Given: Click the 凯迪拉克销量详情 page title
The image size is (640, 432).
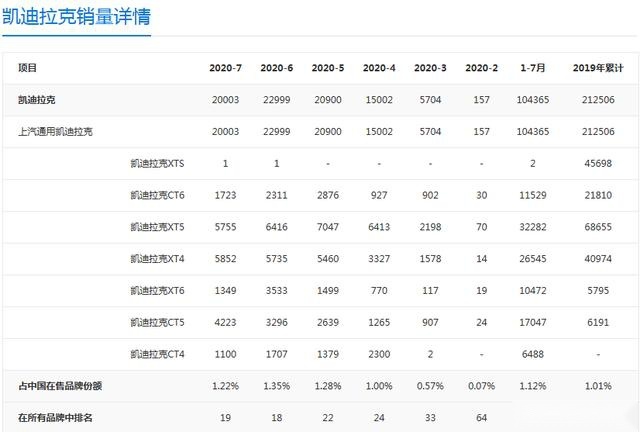Looking at the screenshot, I should pos(76,17).
